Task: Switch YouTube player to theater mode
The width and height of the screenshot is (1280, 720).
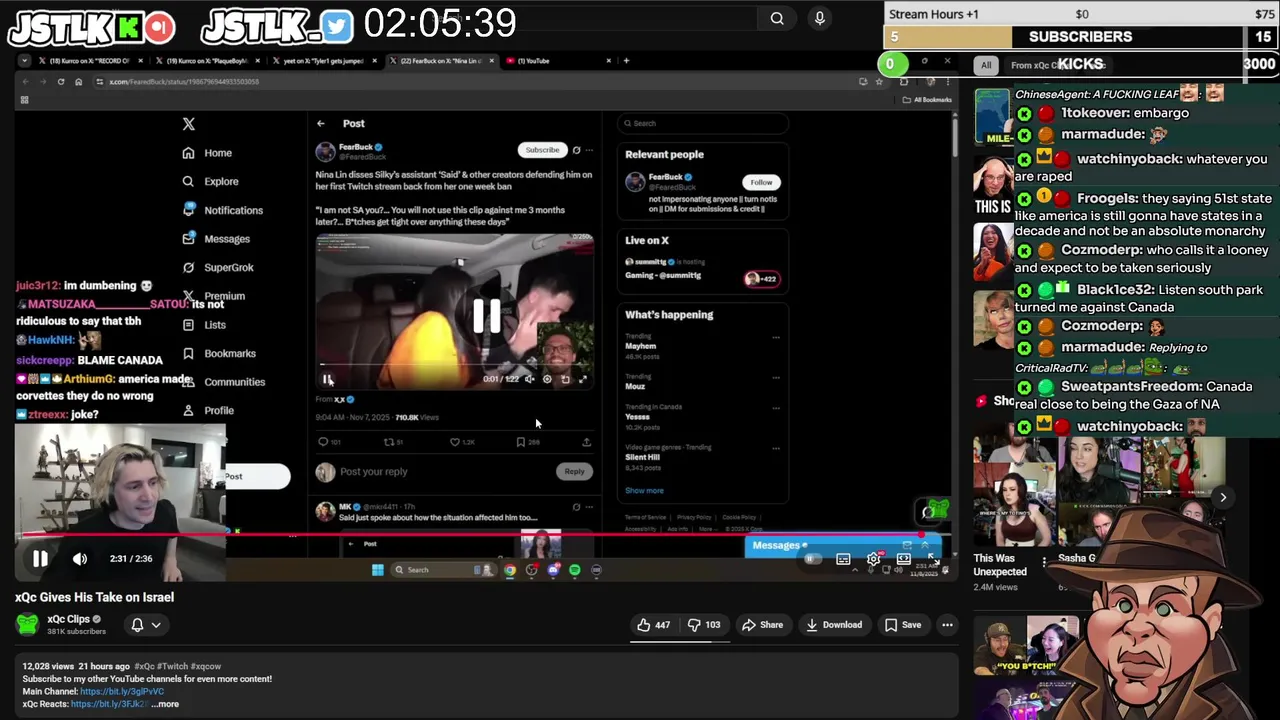Action: point(904,559)
